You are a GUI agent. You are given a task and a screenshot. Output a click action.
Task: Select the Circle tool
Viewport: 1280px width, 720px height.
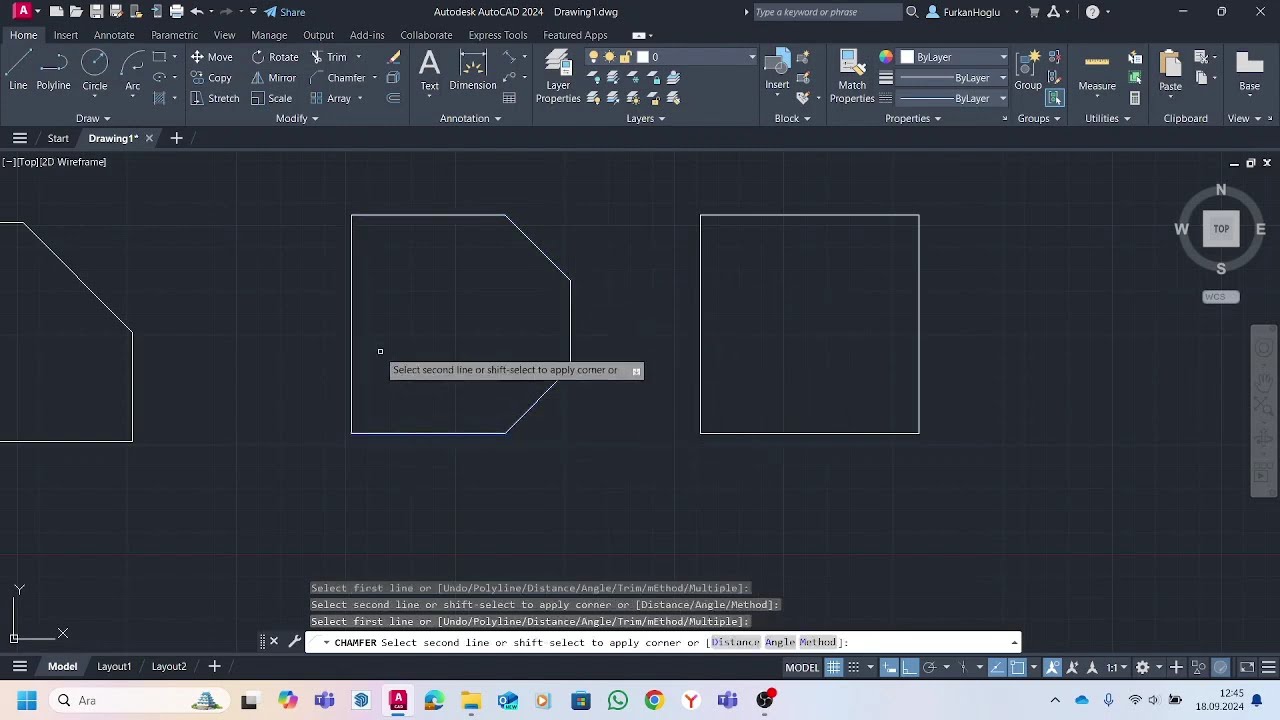coord(95,72)
